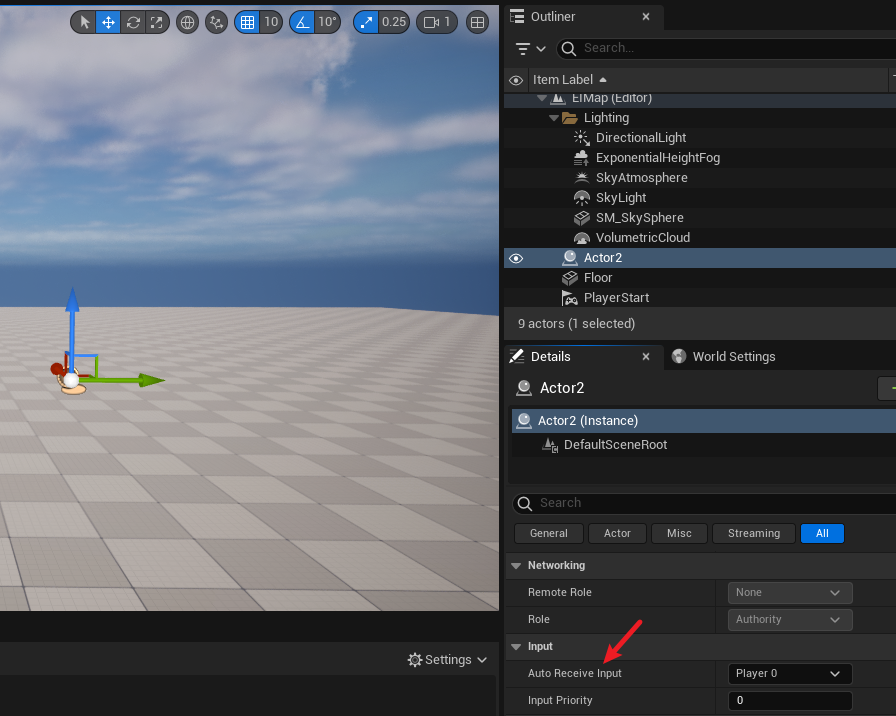Open camera speed setting

(x=437, y=22)
